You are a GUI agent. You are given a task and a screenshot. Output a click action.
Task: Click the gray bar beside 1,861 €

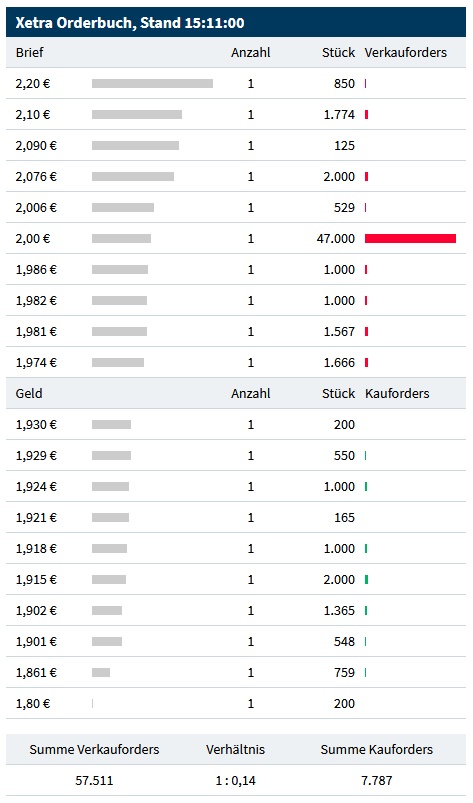[101, 672]
